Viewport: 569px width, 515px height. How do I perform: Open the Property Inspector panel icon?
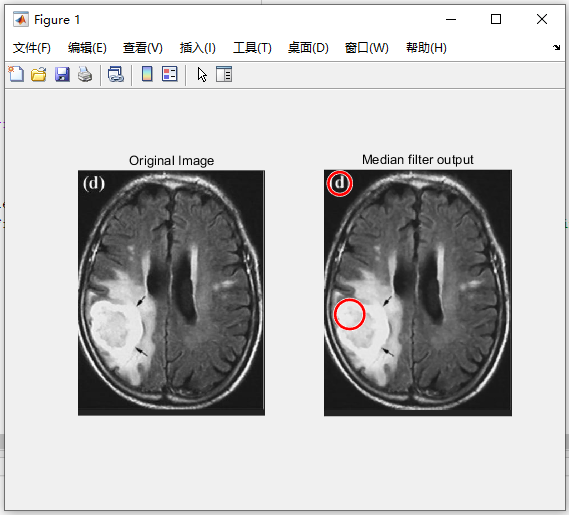tap(224, 74)
